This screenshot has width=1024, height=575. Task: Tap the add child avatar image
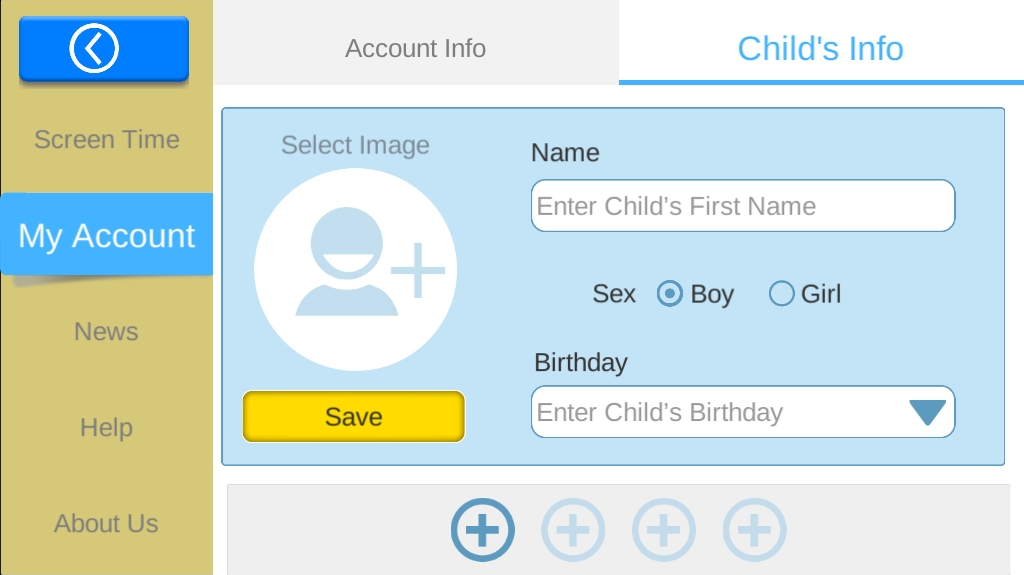coord(355,269)
